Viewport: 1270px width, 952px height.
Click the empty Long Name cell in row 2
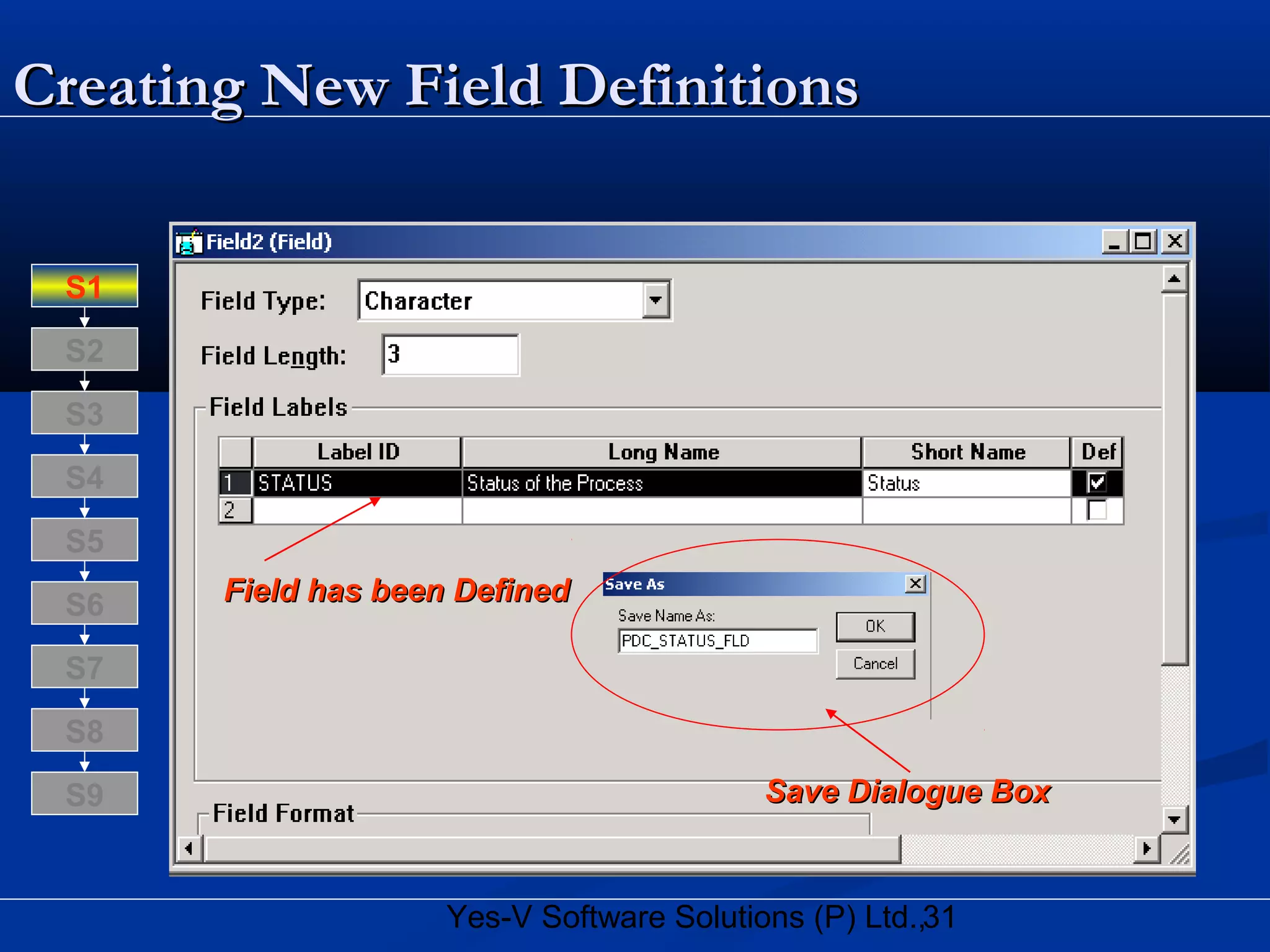coord(662,511)
